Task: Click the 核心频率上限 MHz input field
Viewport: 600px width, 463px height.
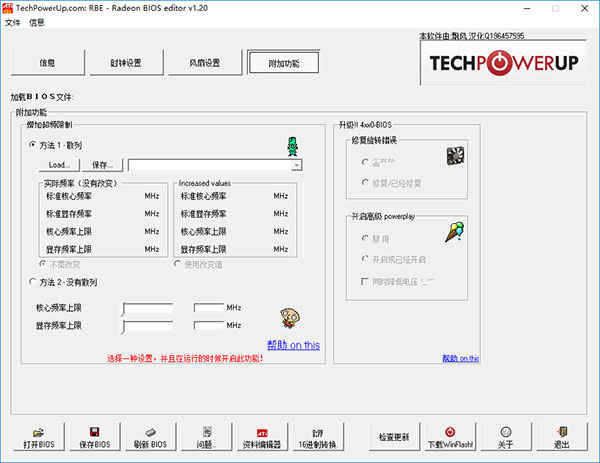Action: coord(209,308)
